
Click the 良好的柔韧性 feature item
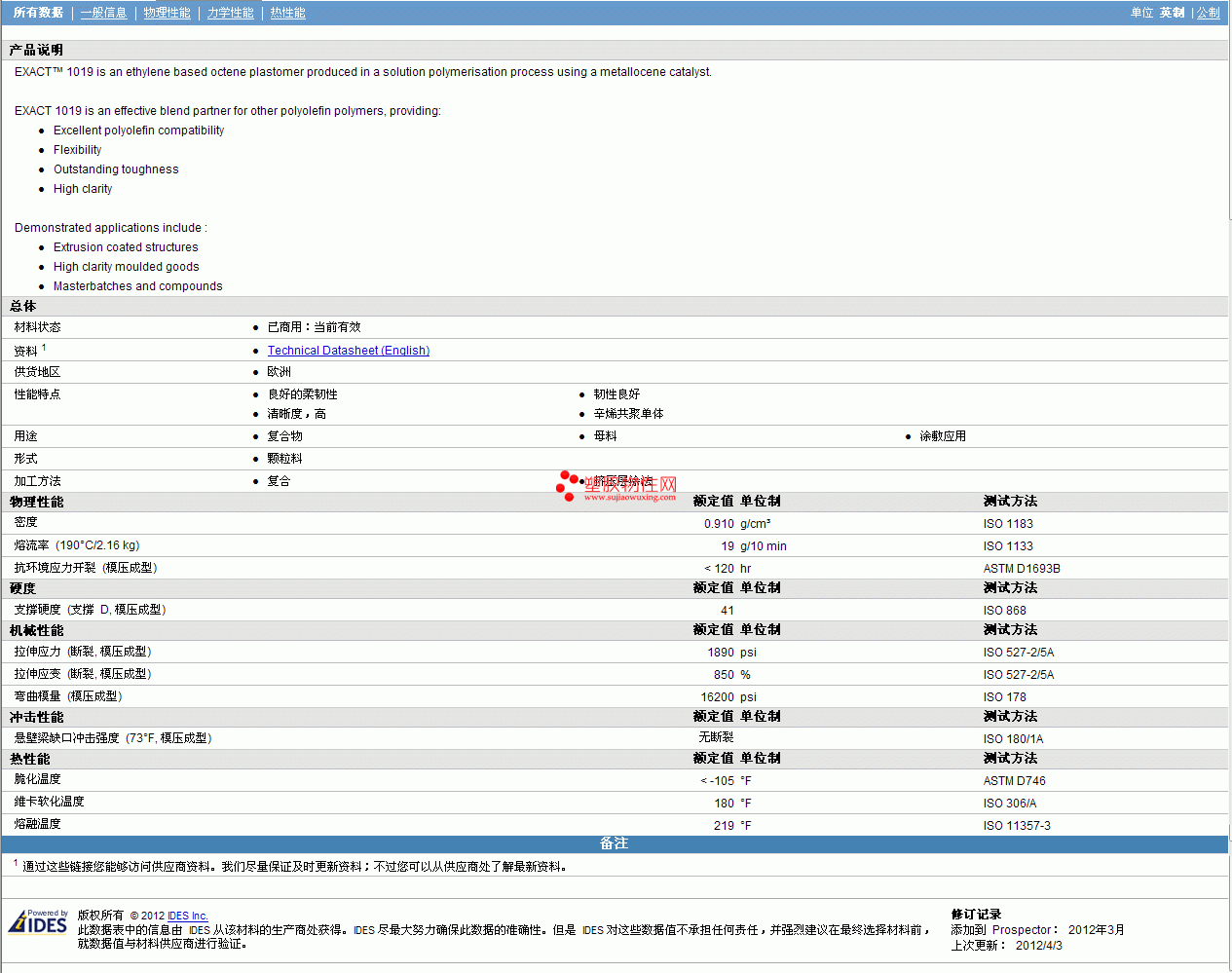pos(302,394)
